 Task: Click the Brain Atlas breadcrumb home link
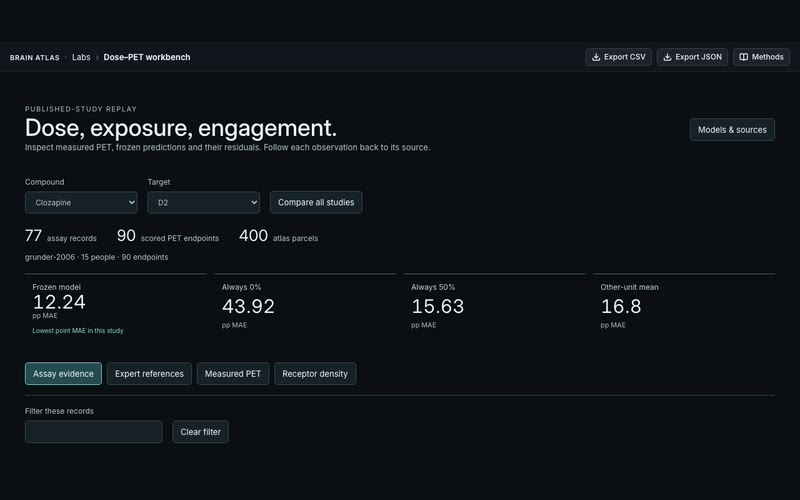35,58
